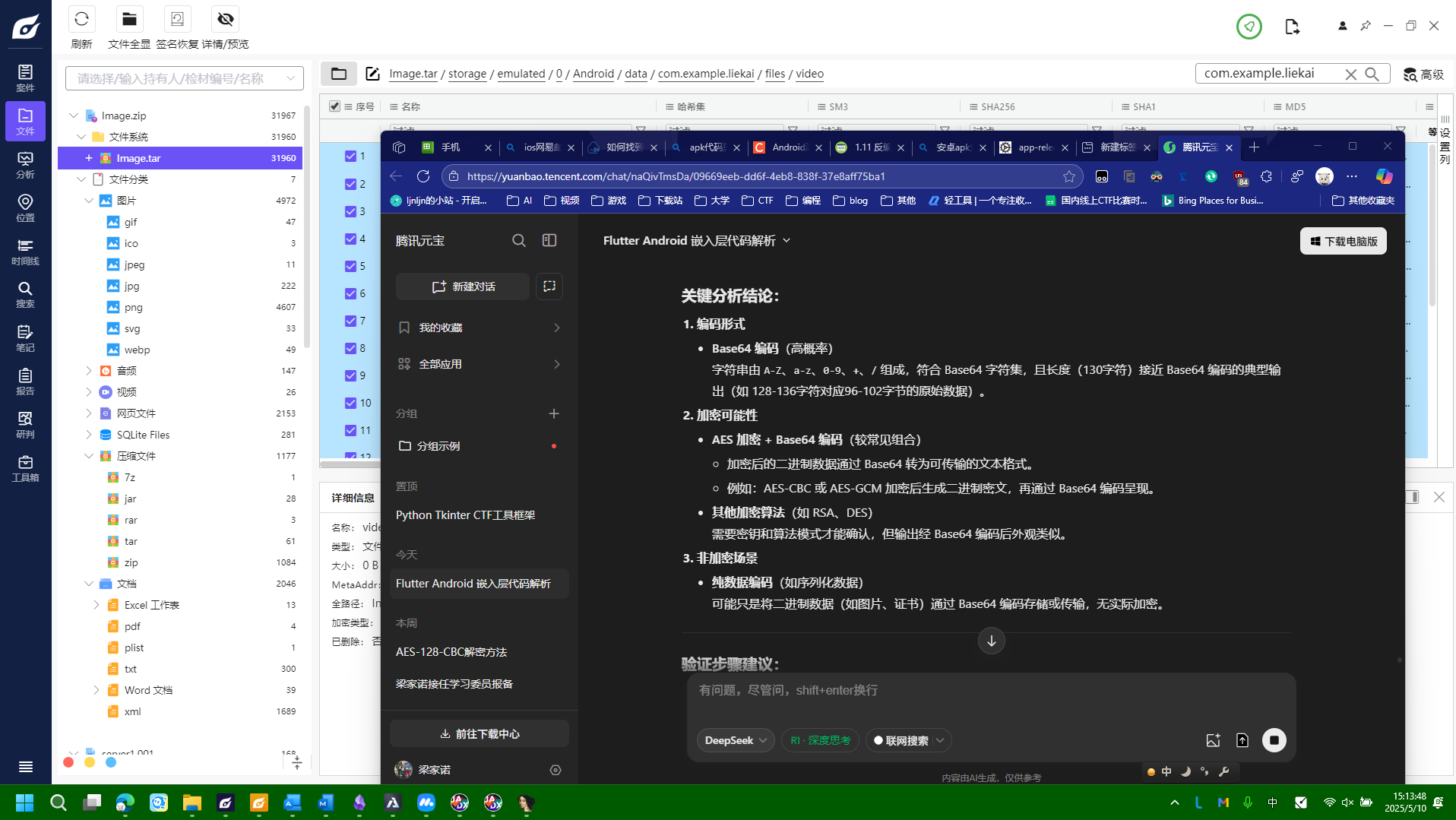This screenshot has width=1456, height=820.
Task: Click the 文件全显 folder toolbar icon
Action: coord(129,19)
